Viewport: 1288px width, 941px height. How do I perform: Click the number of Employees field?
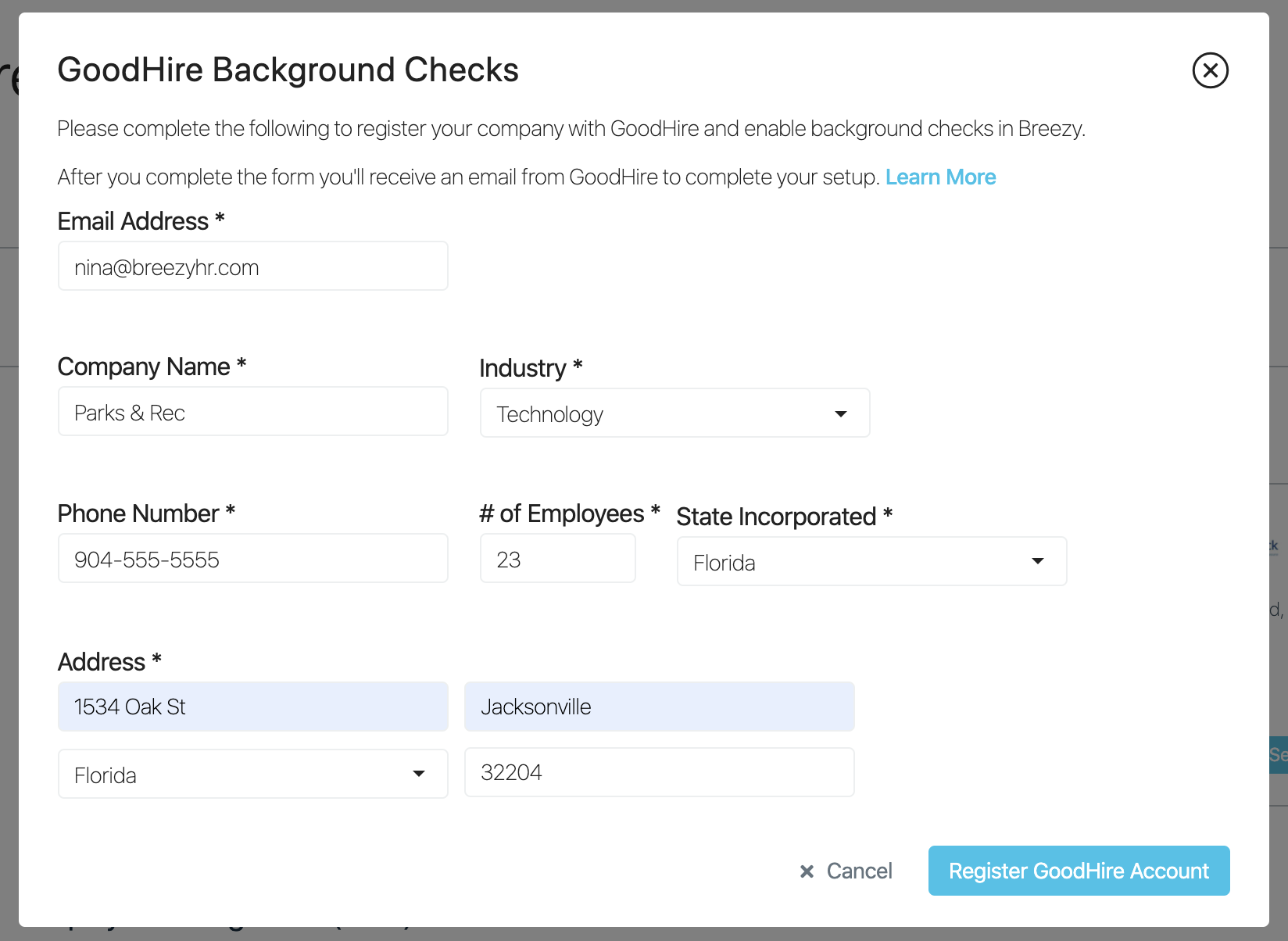(x=557, y=559)
